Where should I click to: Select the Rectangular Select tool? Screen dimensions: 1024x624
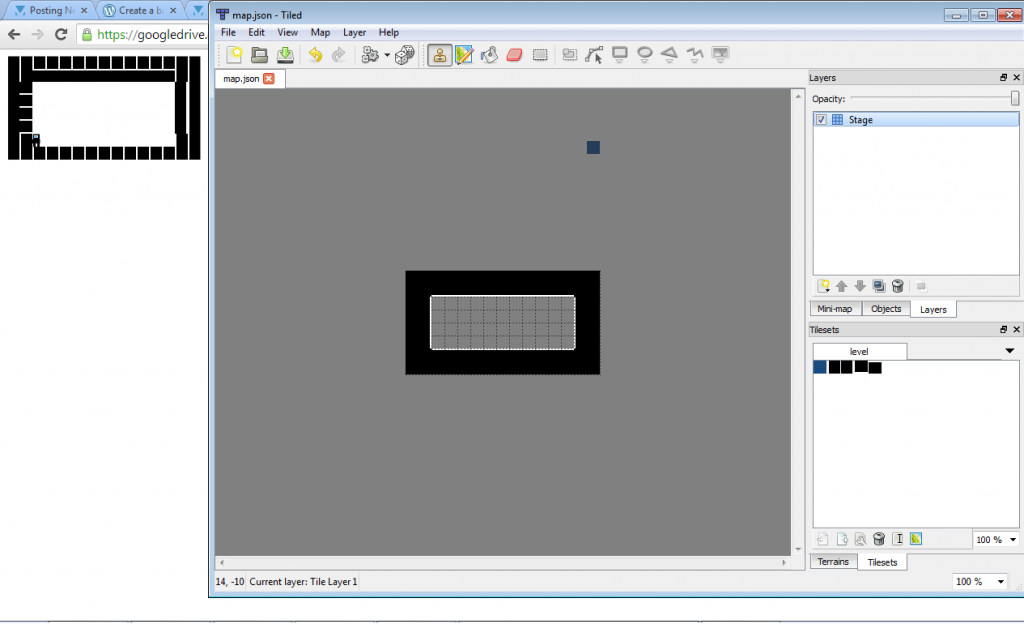click(x=540, y=55)
